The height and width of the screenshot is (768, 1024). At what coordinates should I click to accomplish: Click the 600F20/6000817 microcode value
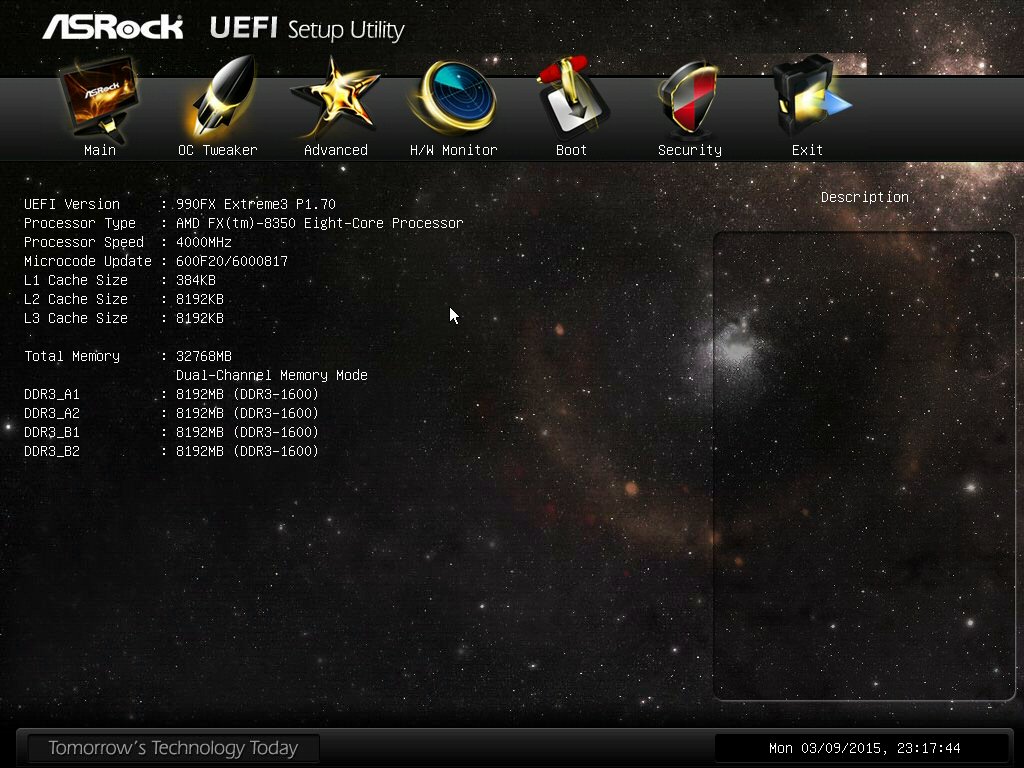[232, 261]
